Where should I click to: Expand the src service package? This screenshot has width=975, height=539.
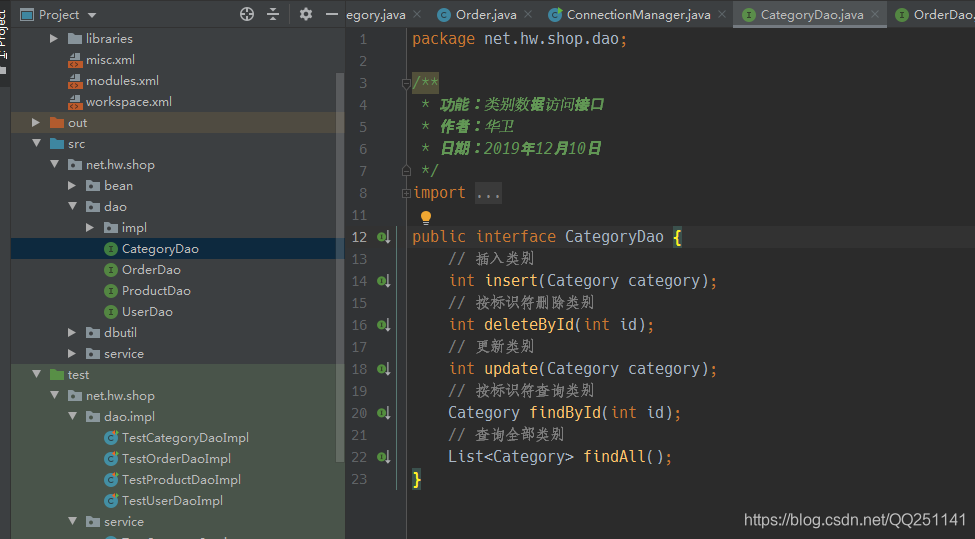coord(72,354)
